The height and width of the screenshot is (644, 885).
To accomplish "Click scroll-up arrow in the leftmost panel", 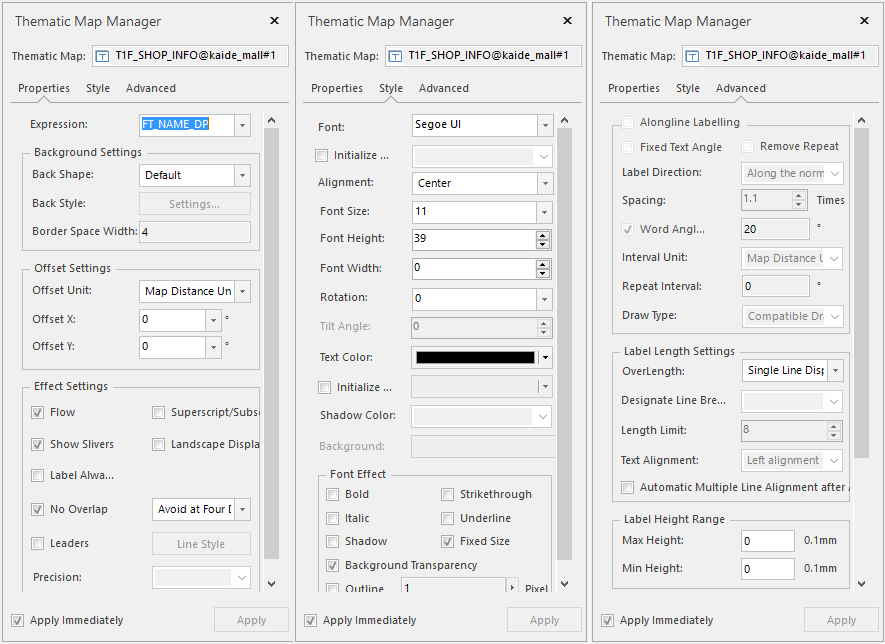I will 271,120.
